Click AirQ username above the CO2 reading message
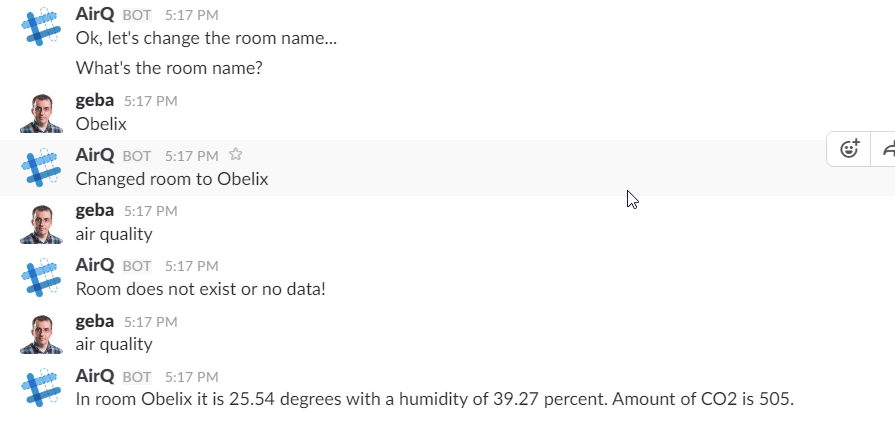This screenshot has height=422, width=895. click(x=95, y=375)
